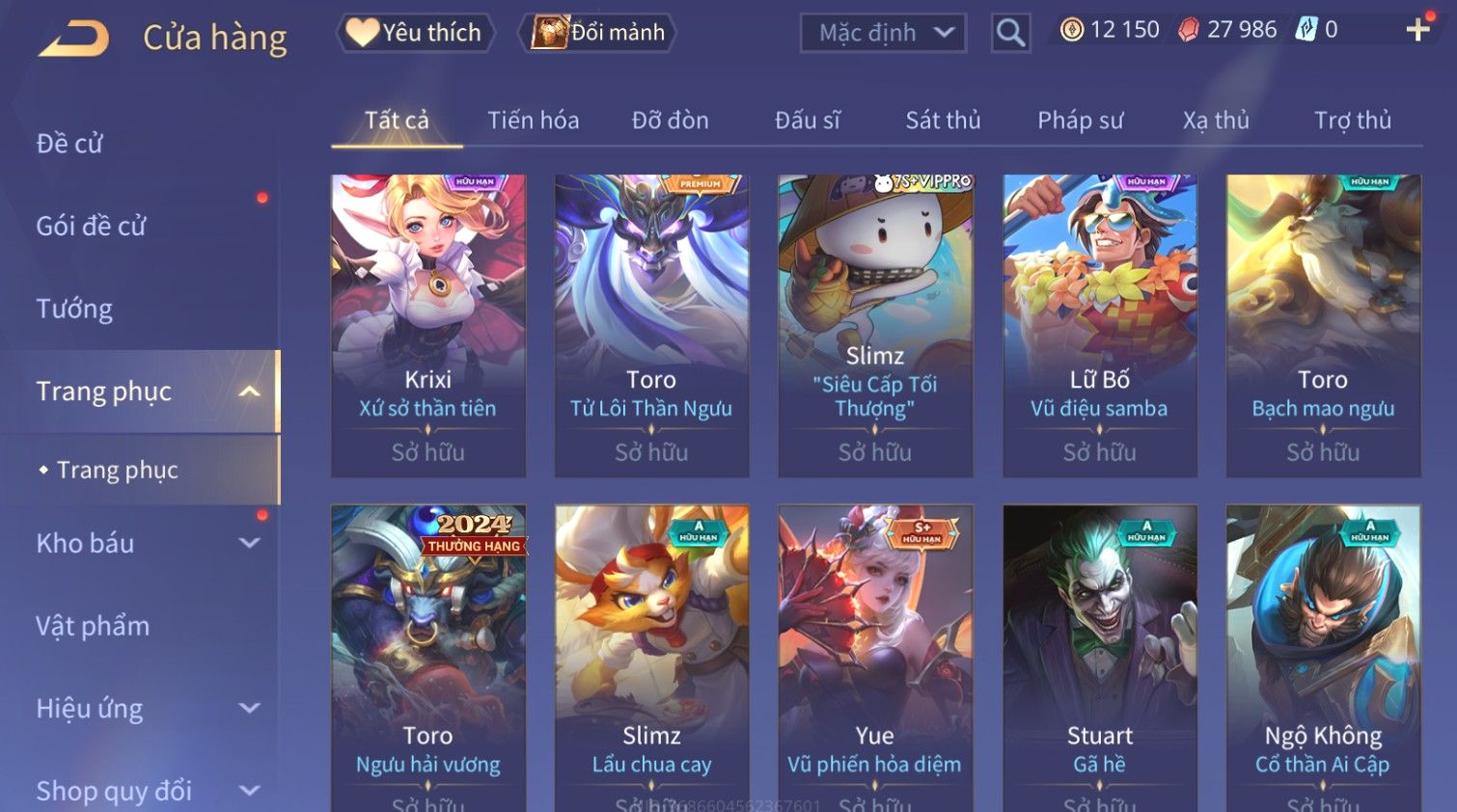Click the chest icon in Đổi mảnh
The width and height of the screenshot is (1457, 812).
(x=550, y=32)
